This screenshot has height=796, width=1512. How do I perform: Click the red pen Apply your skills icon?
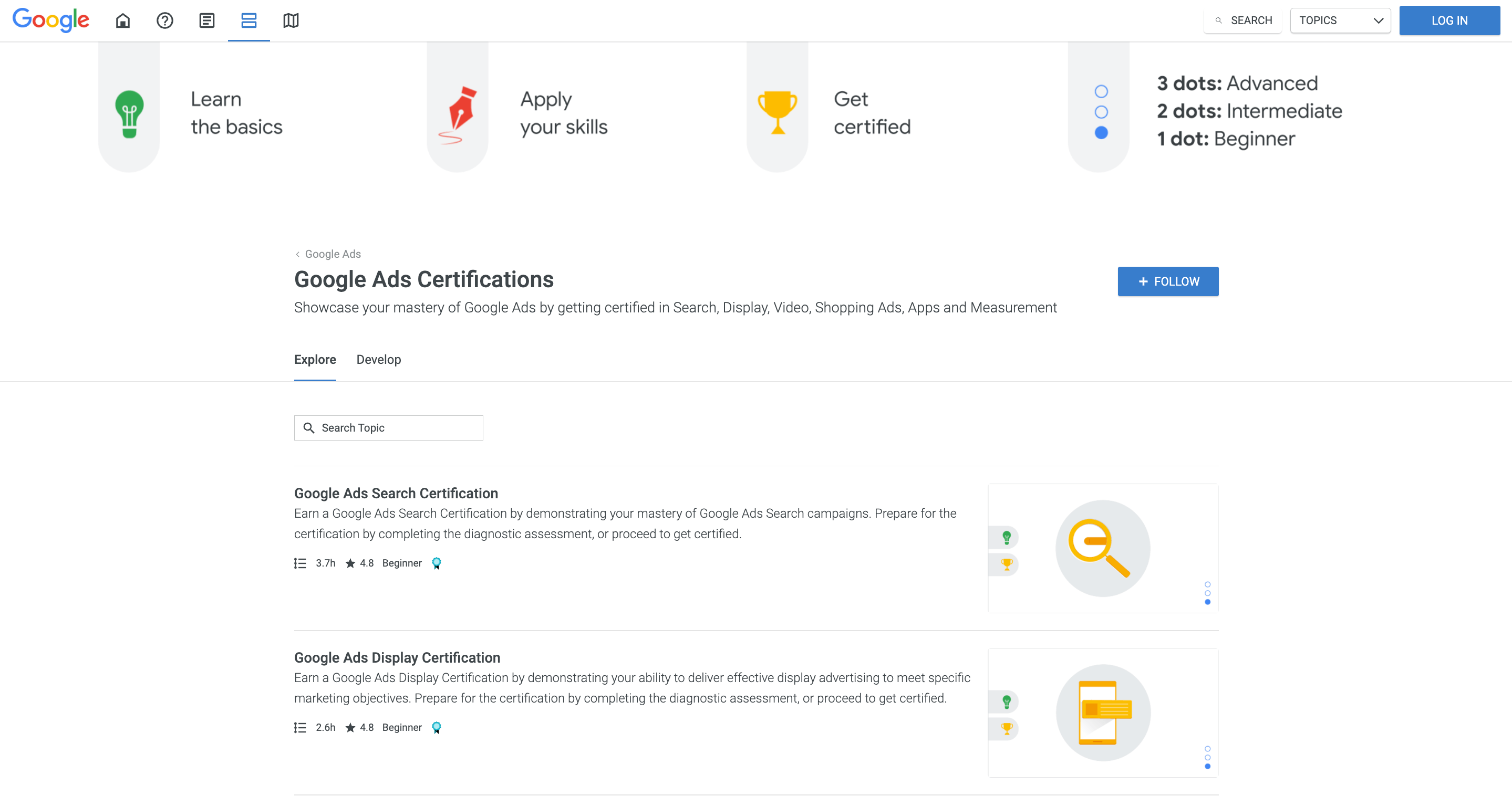(x=458, y=115)
